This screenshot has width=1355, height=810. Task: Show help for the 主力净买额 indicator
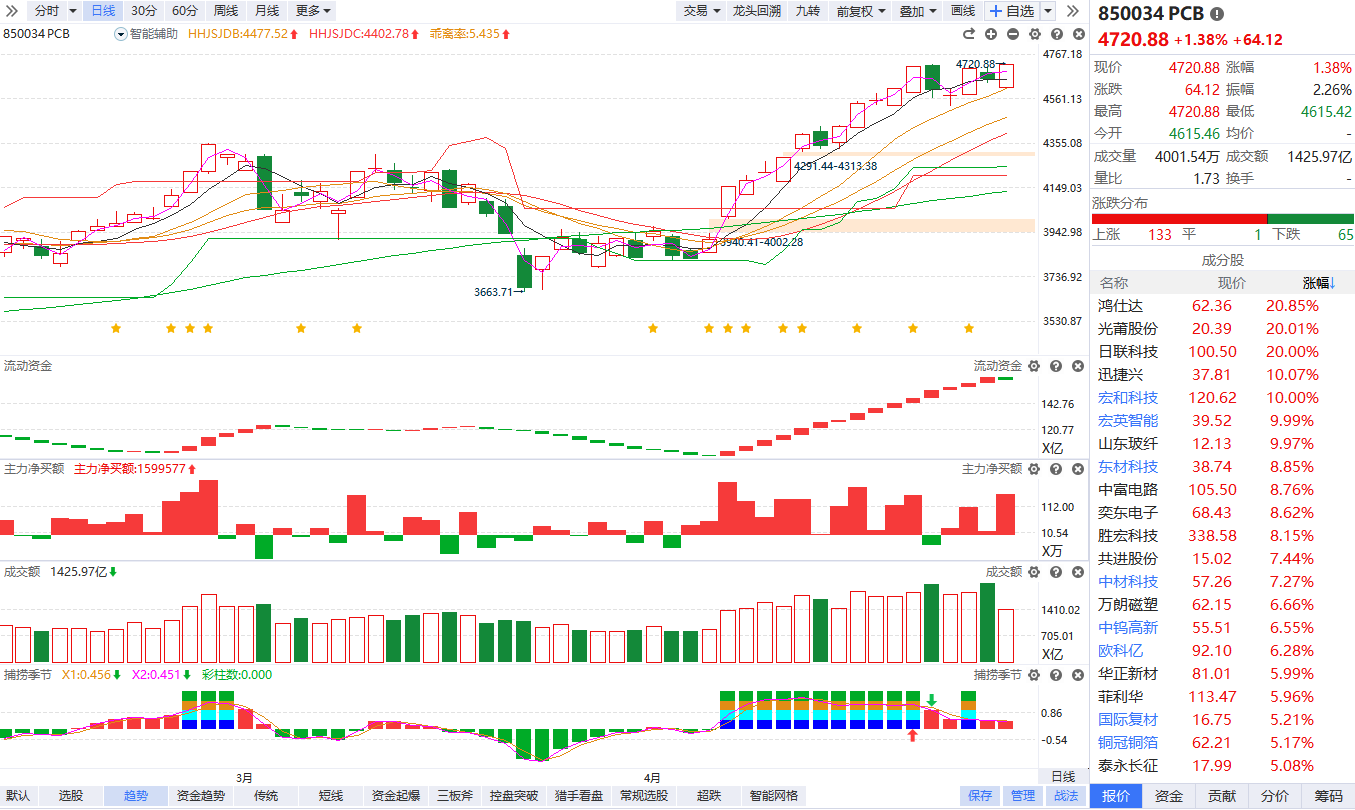point(1055,469)
